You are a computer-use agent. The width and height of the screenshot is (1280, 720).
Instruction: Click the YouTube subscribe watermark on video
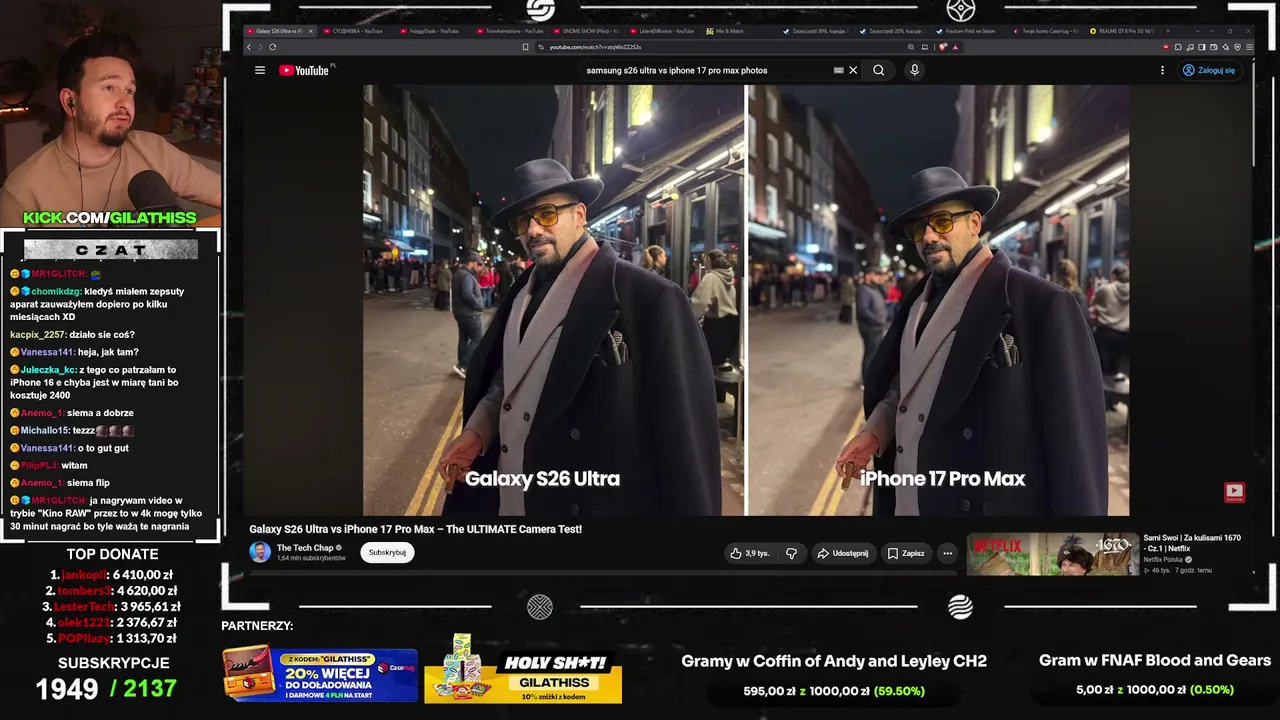click(x=1234, y=491)
